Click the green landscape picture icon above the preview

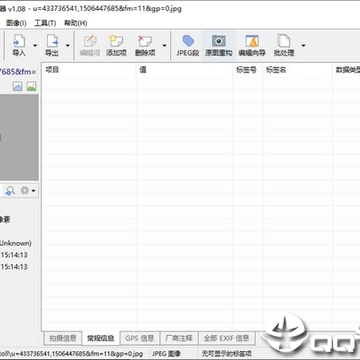tap(31, 86)
